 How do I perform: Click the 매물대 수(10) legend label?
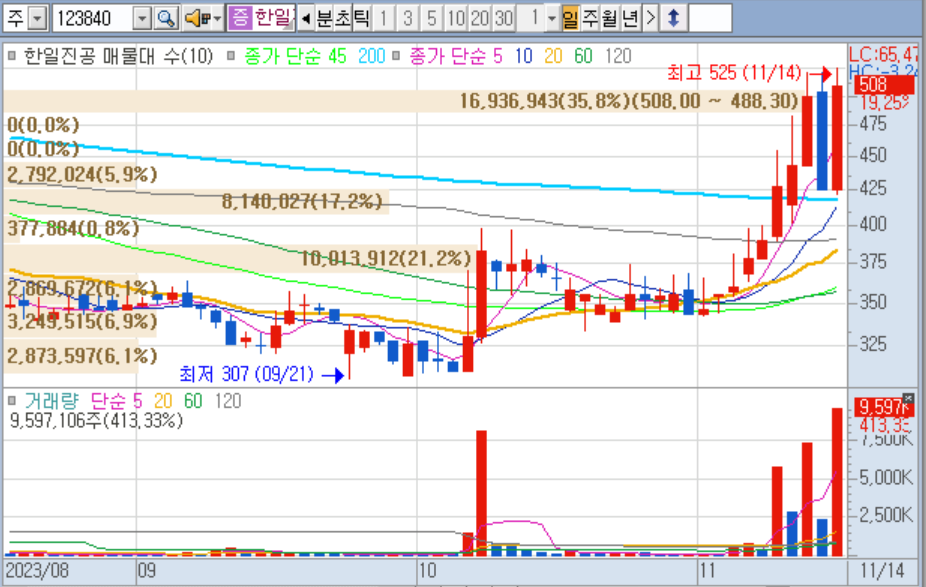click(157, 56)
